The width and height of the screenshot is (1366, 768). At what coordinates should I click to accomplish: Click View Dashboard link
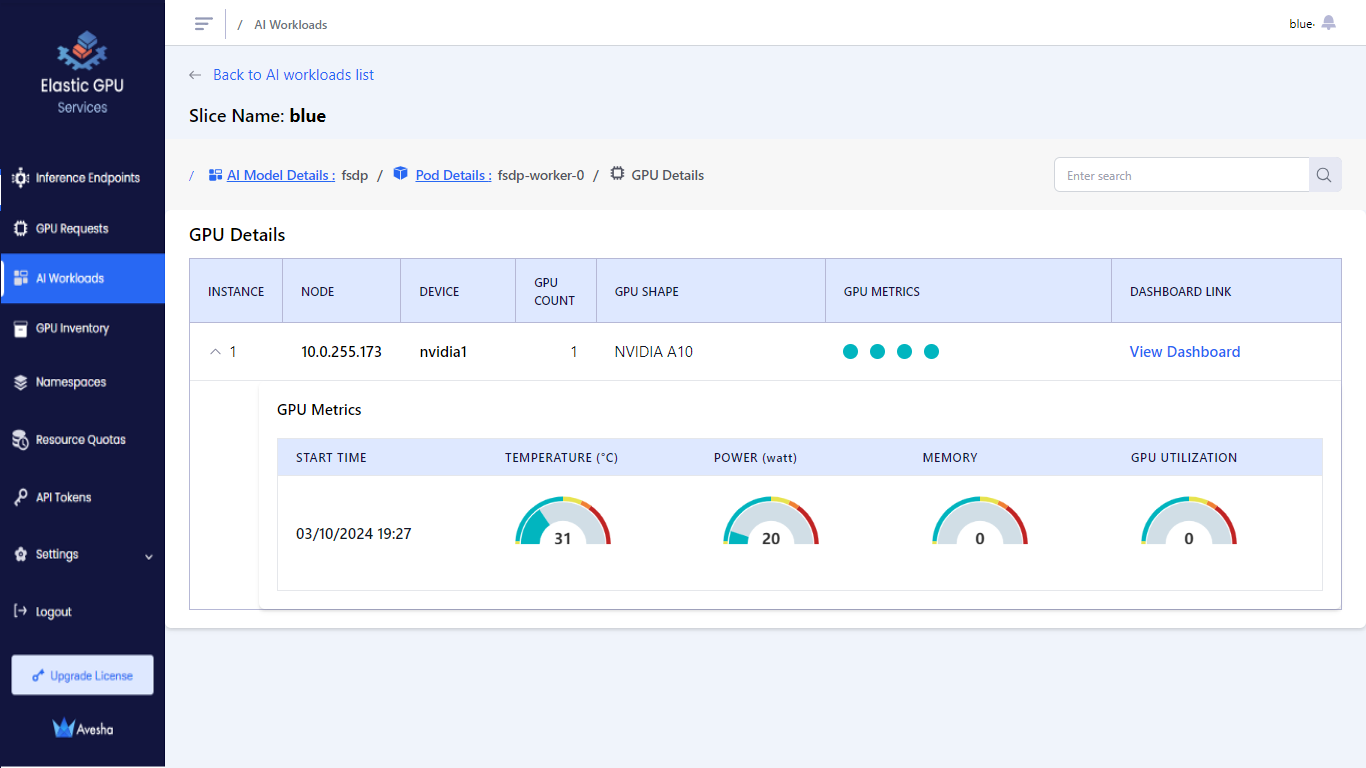(x=1185, y=352)
